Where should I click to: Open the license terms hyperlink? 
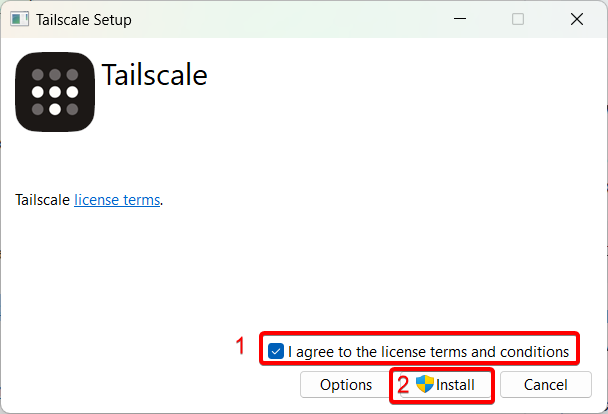click(117, 200)
